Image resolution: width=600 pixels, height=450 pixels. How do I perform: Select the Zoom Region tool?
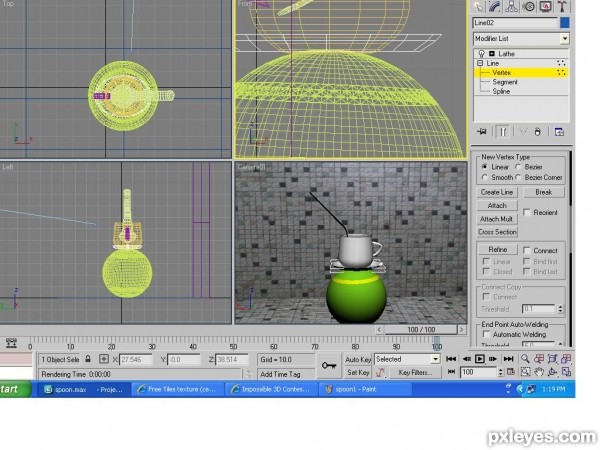pos(525,372)
